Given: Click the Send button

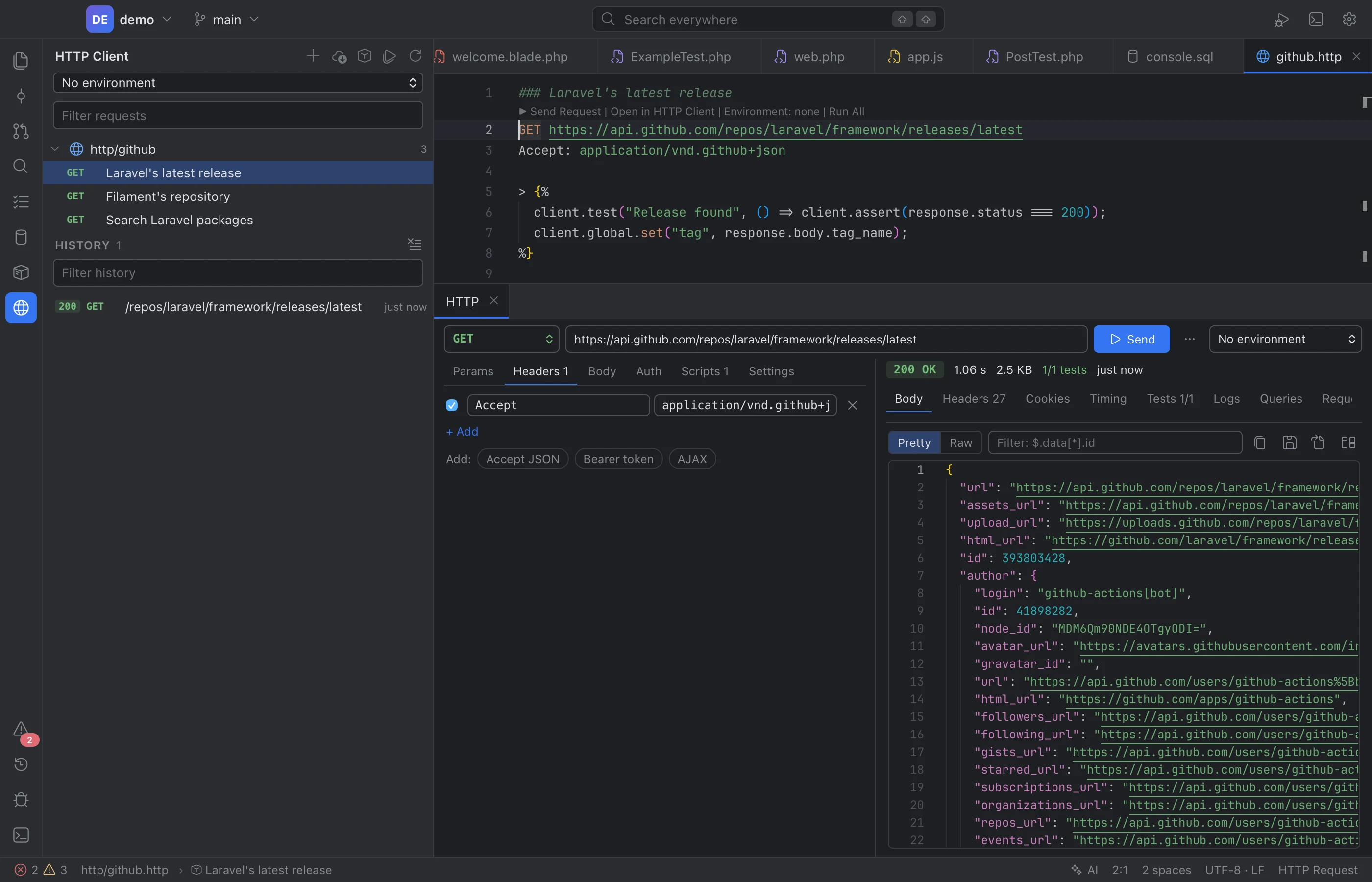Looking at the screenshot, I should 1131,339.
